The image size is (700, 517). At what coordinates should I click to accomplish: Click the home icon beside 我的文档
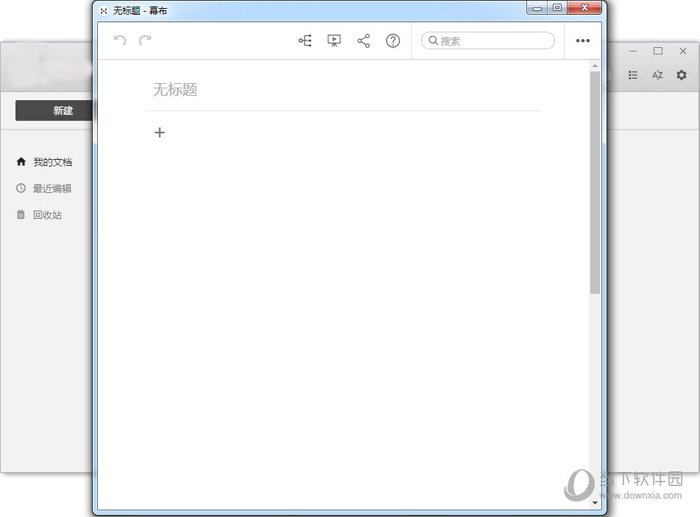pyautogui.click(x=21, y=162)
